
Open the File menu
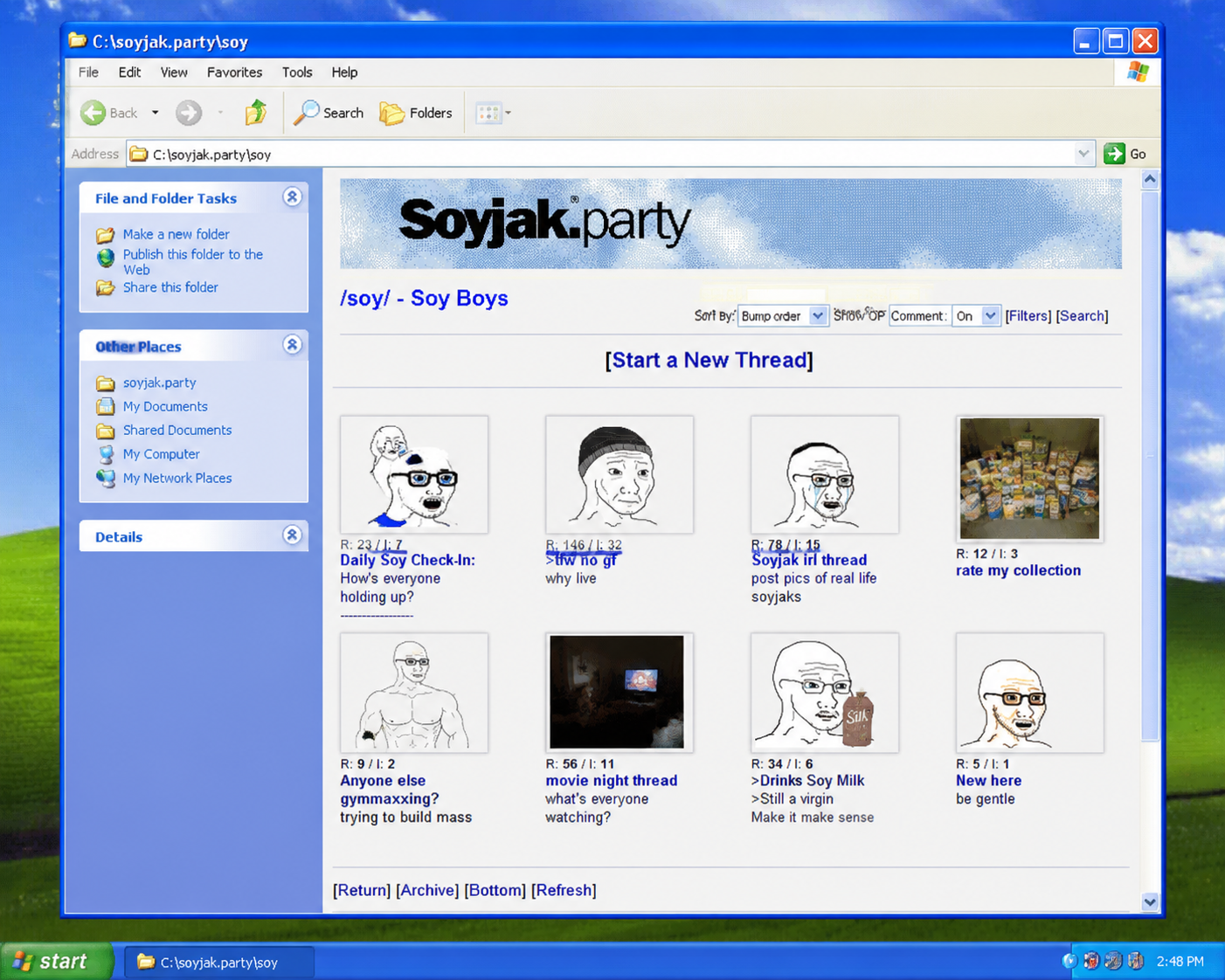coord(88,72)
